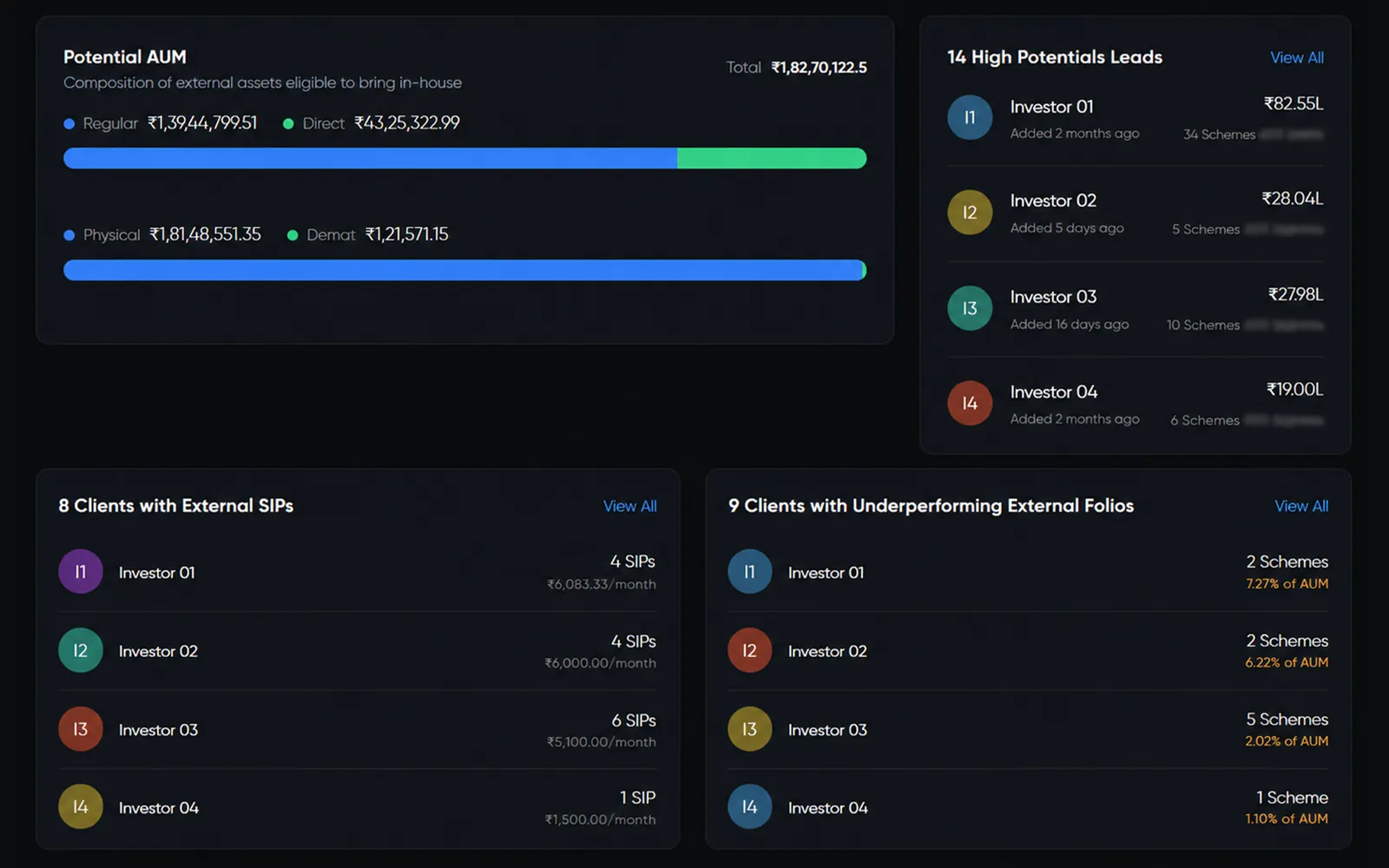Select Investor 03 name in High Potentials Leads
The image size is (1389, 868).
tap(1053, 297)
